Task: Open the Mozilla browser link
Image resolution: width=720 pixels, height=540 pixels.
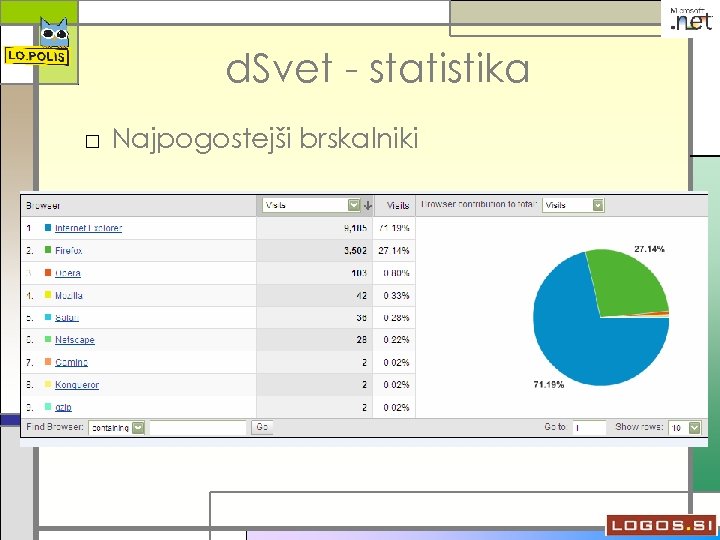Action: (68, 296)
